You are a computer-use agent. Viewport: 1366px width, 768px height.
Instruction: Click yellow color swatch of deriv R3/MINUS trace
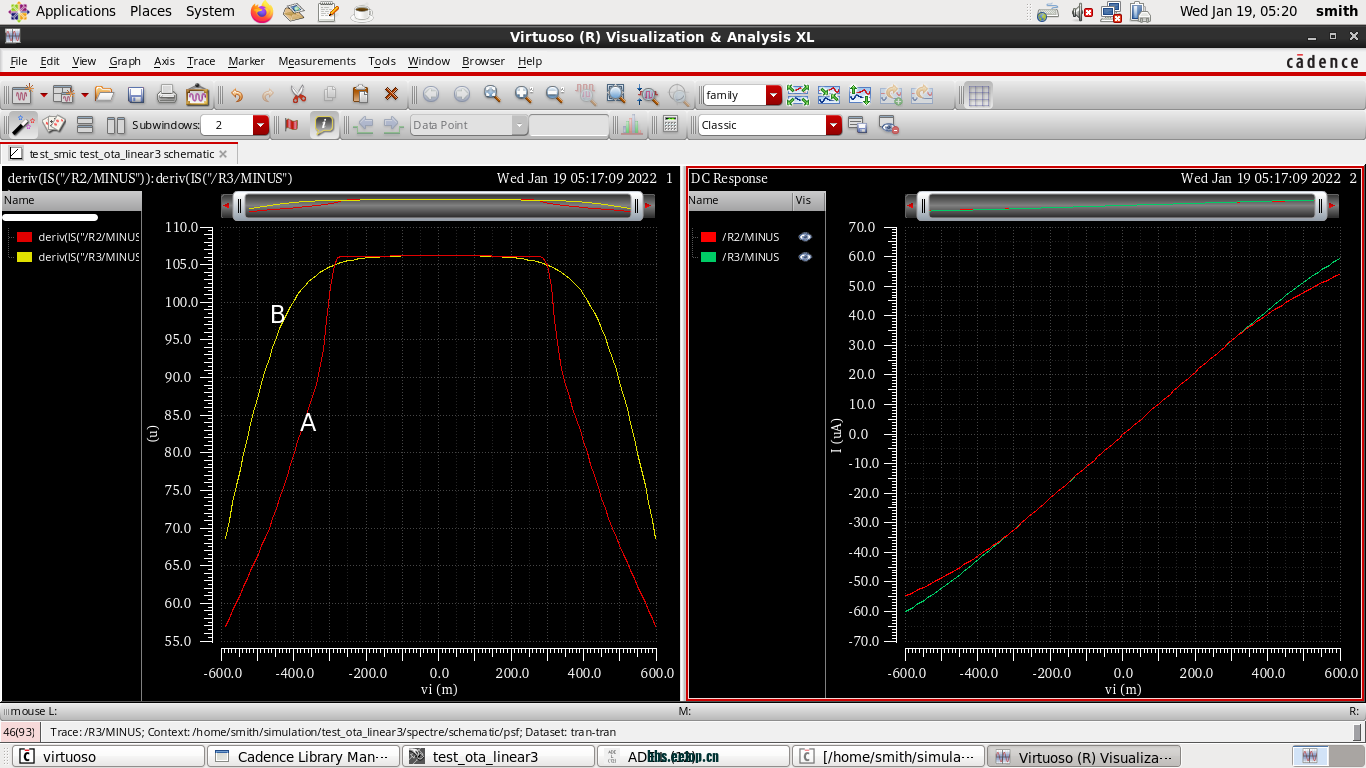25,257
